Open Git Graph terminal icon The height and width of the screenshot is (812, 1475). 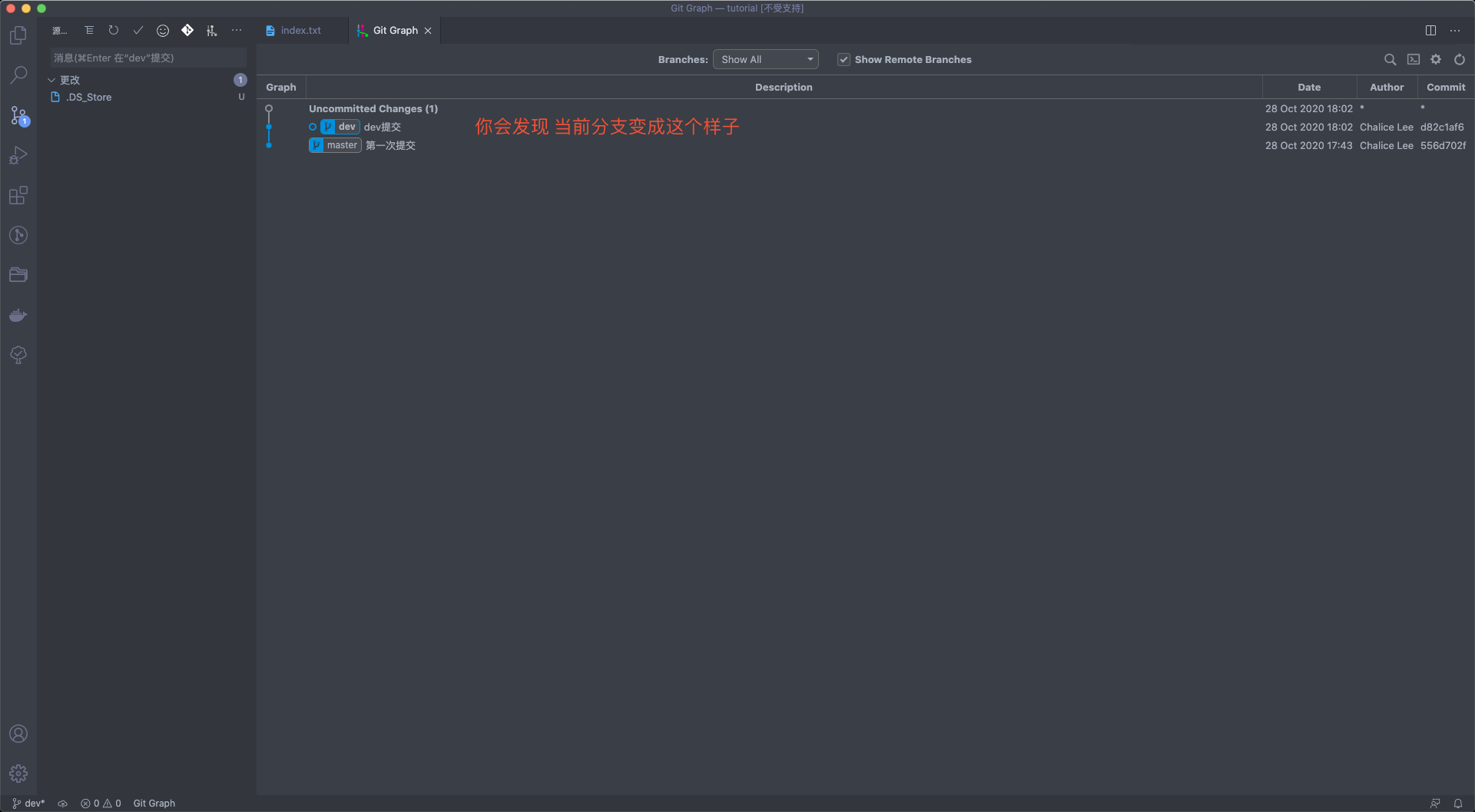click(1413, 60)
